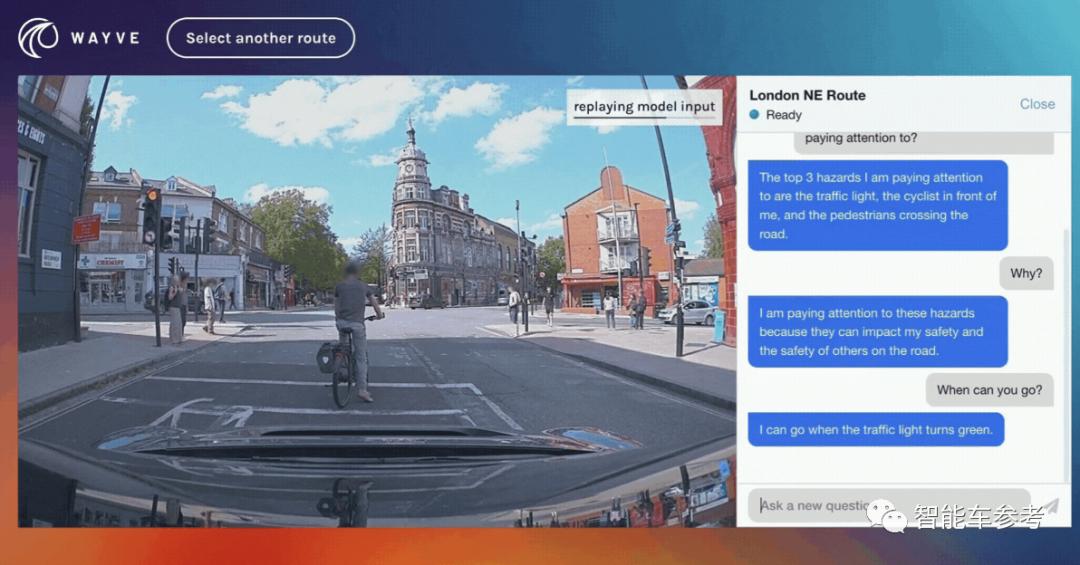Image resolution: width=1080 pixels, height=565 pixels.
Task: Select the traffic light turns green answer
Action: 875,430
